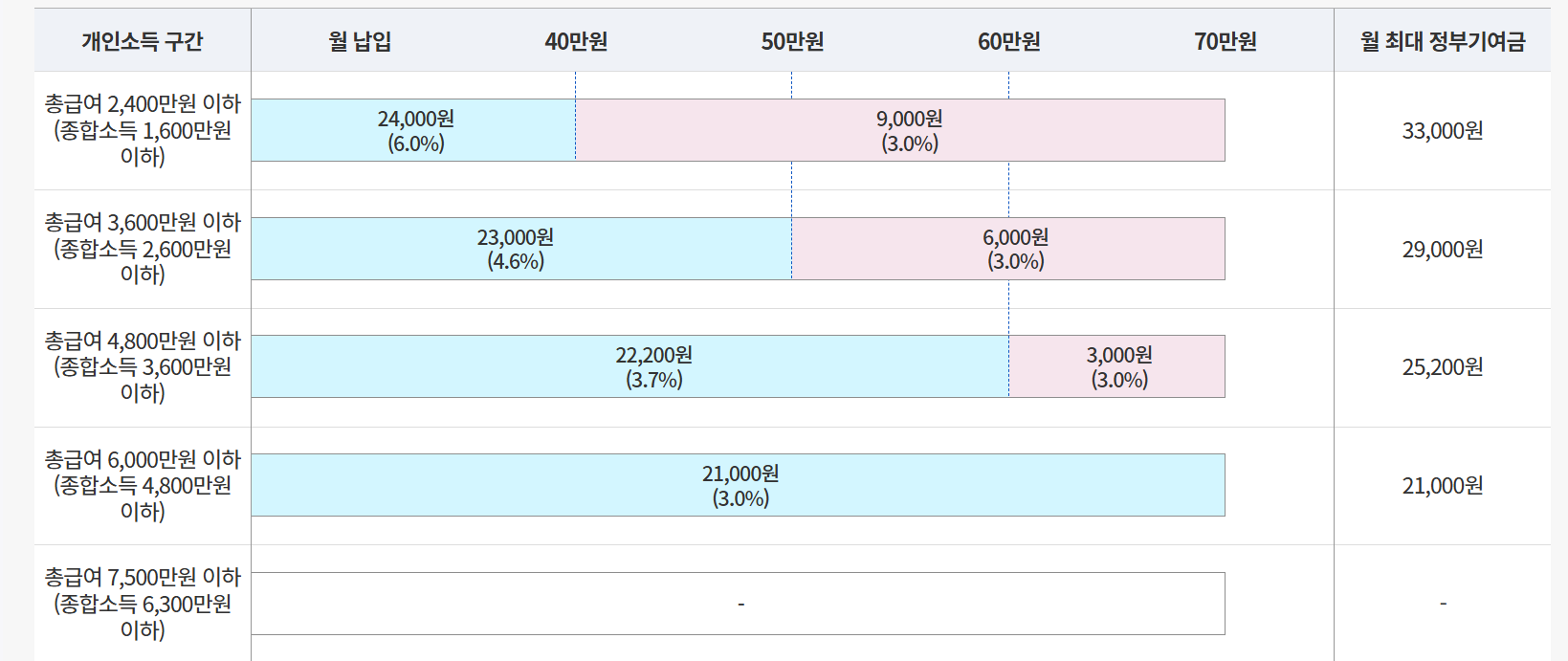Click the 25,200원 maximum contribution value
The height and width of the screenshot is (661, 1568).
point(1443,367)
